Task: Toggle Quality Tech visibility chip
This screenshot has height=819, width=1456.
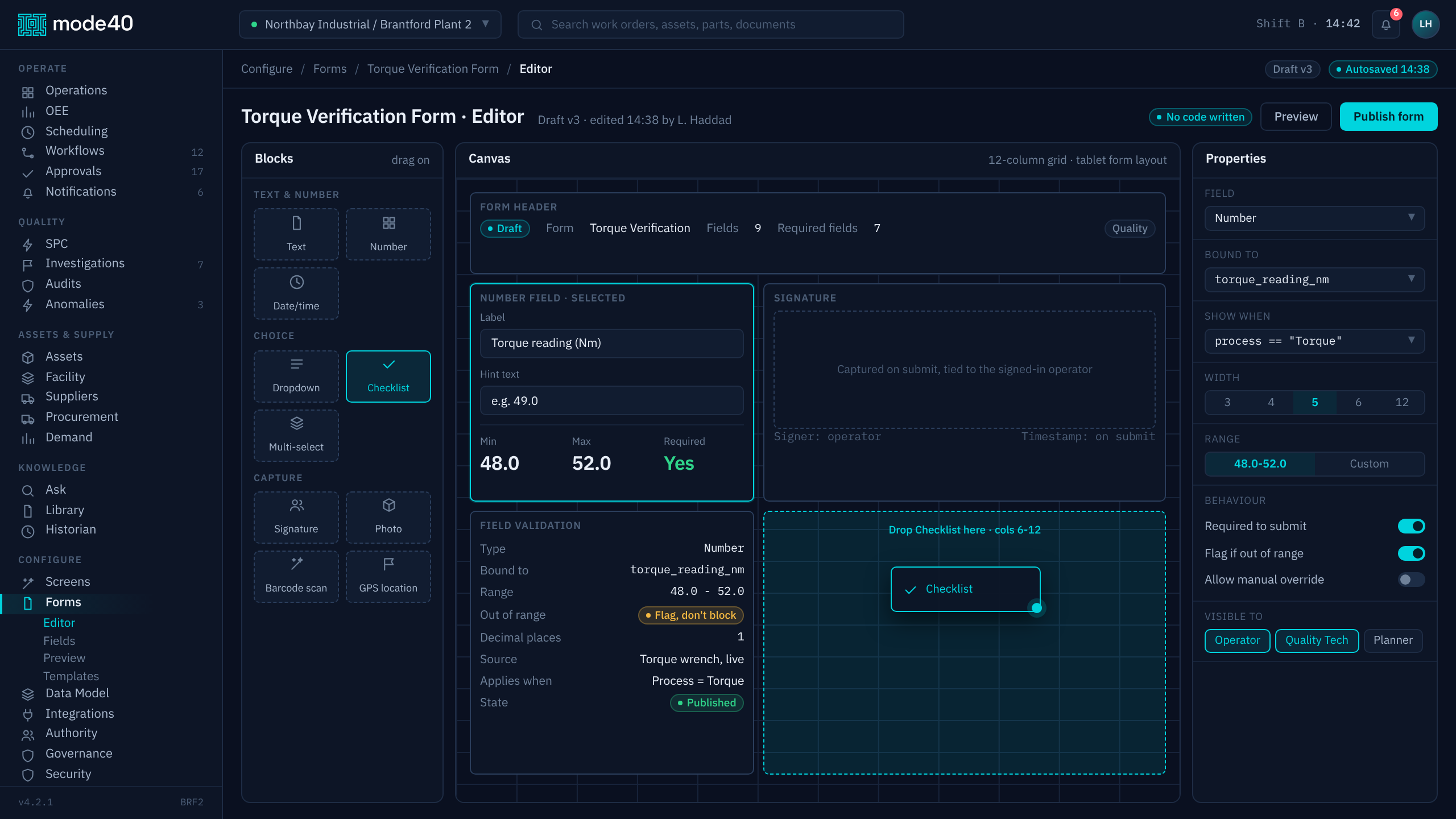Action: [x=1317, y=640]
